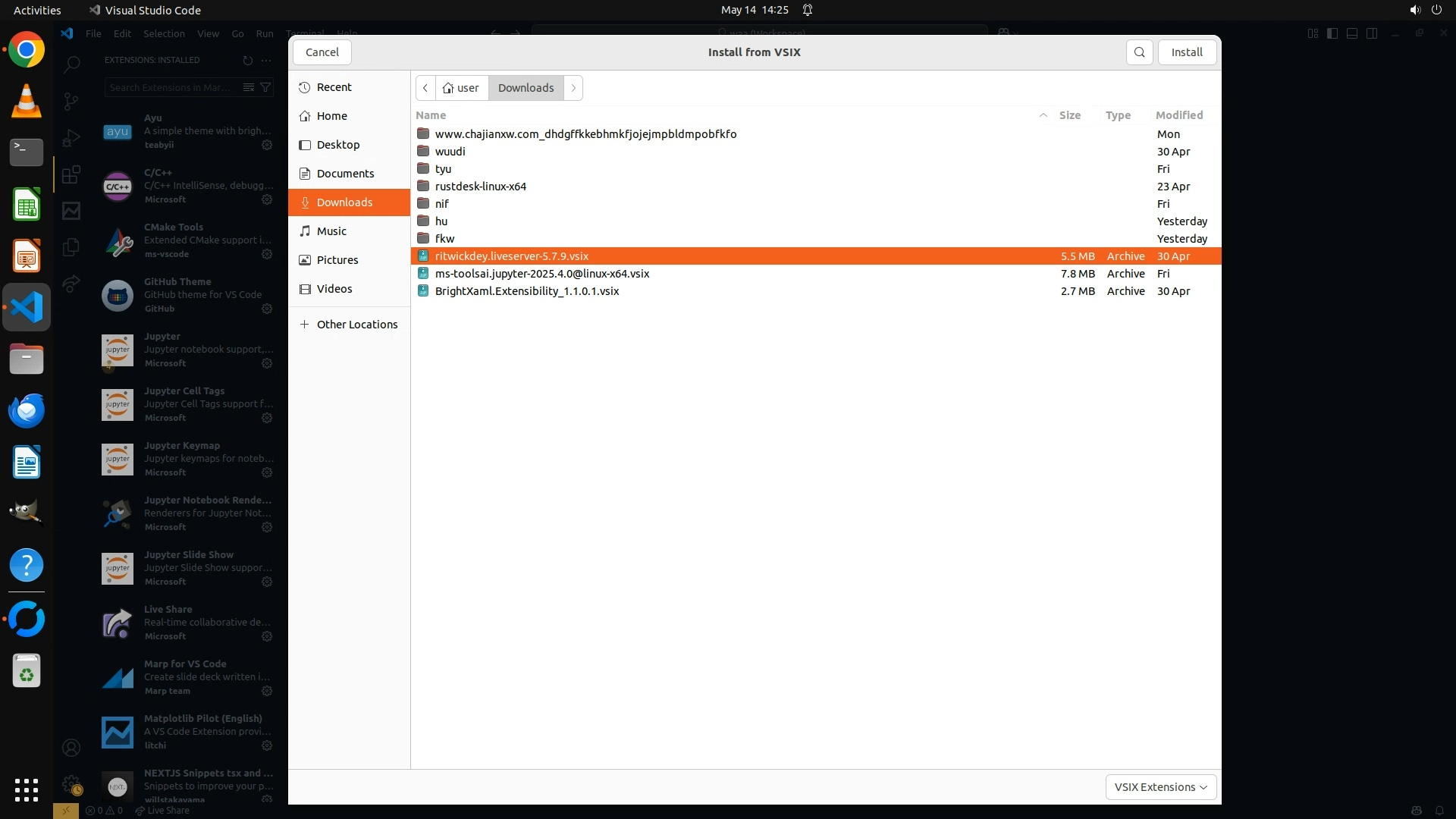Go to Recent in places sidebar

click(x=334, y=87)
